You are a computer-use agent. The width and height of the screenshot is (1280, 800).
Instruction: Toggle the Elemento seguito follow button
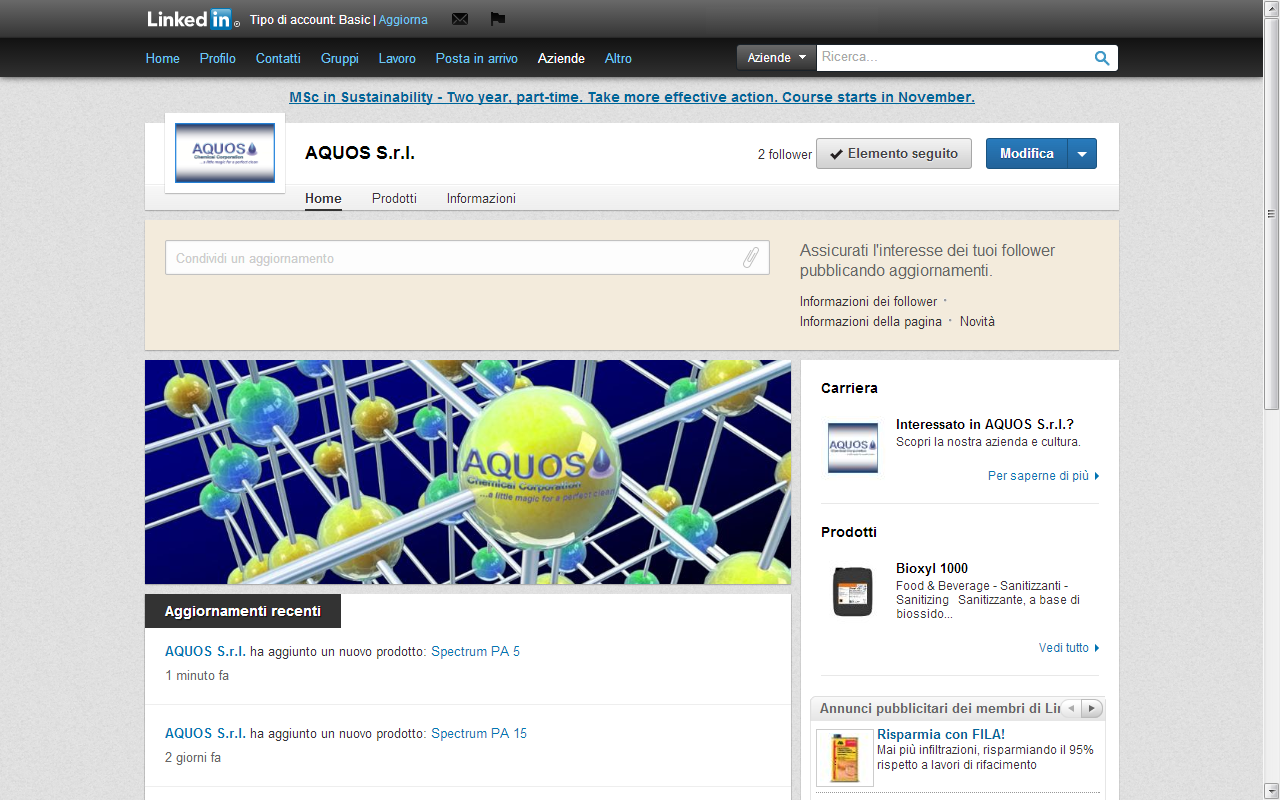pos(894,154)
